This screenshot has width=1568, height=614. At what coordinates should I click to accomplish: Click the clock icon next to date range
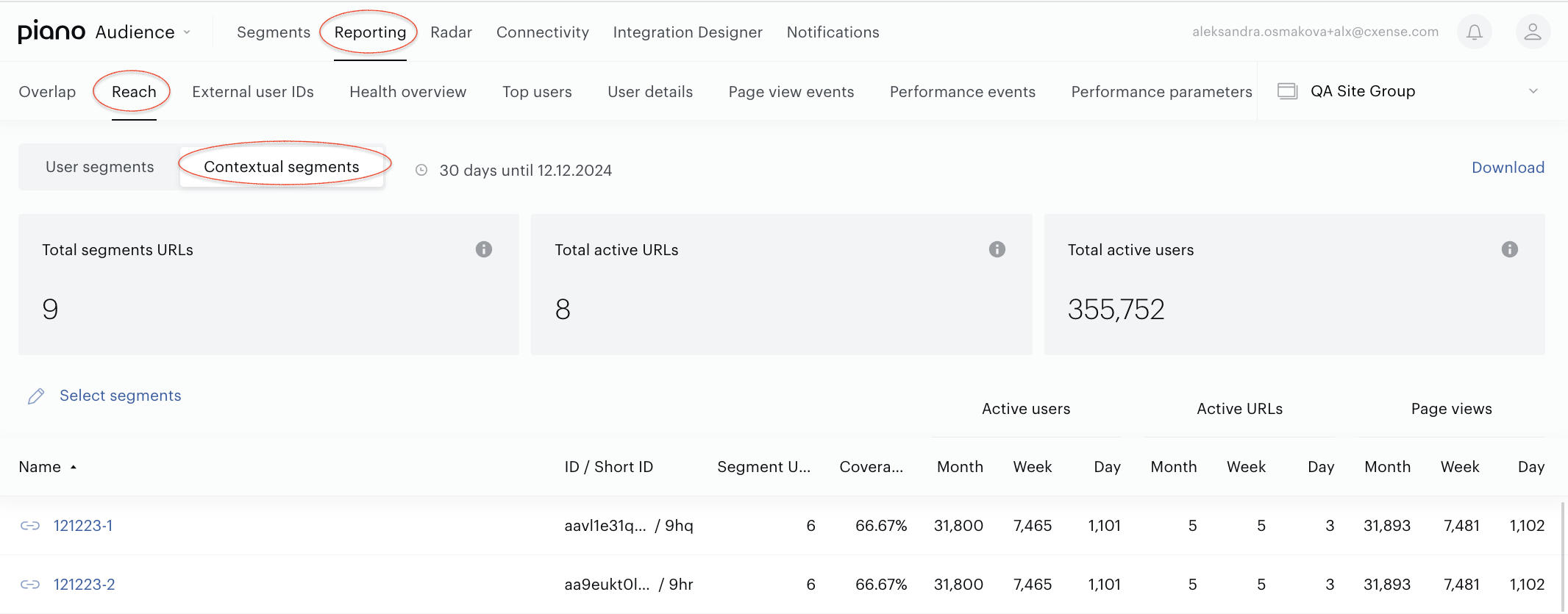421,170
